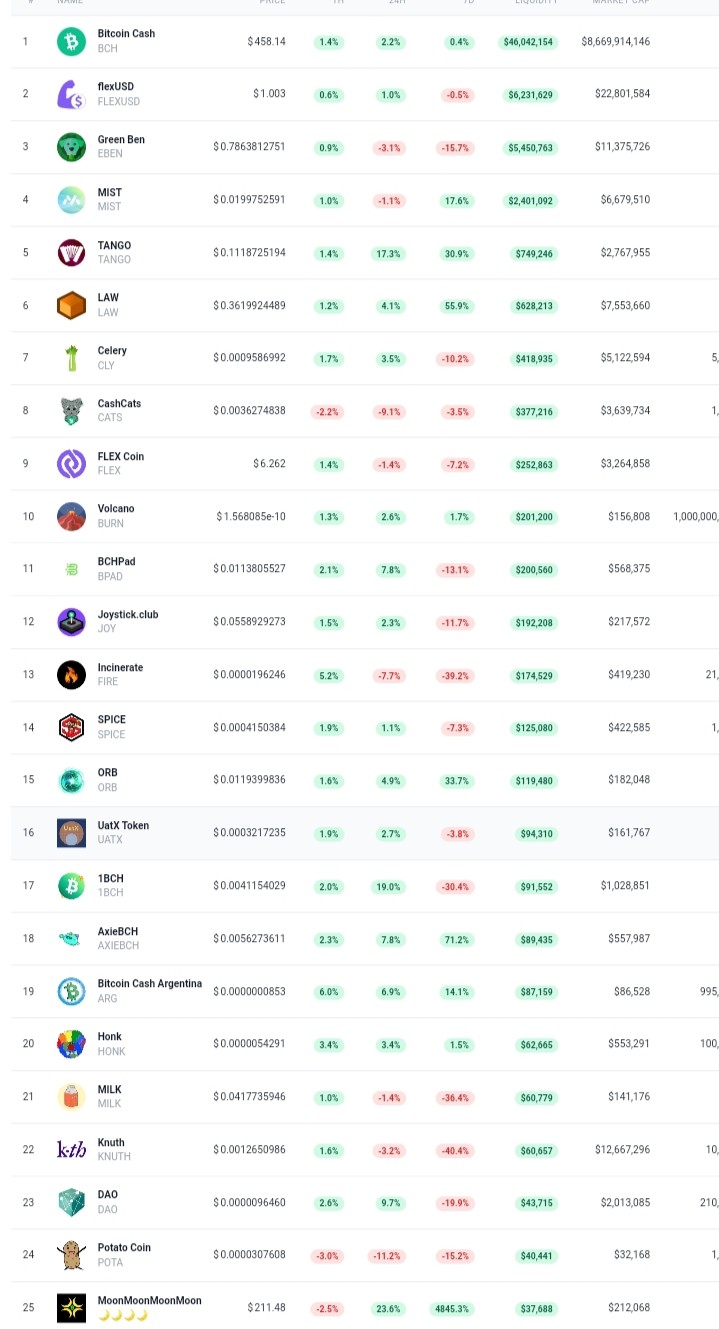Viewport: 719px width, 1329px height.
Task: Select the CashCats cat icon
Action: [x=71, y=411]
